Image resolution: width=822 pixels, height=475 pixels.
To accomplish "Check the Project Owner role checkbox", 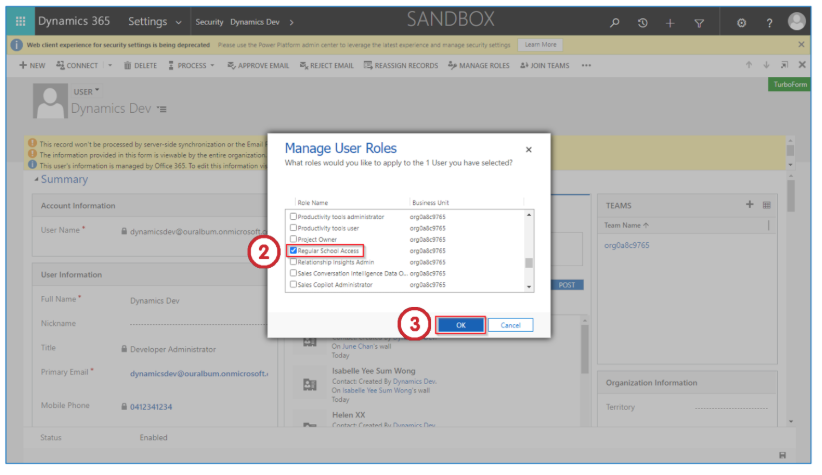I will point(293,240).
